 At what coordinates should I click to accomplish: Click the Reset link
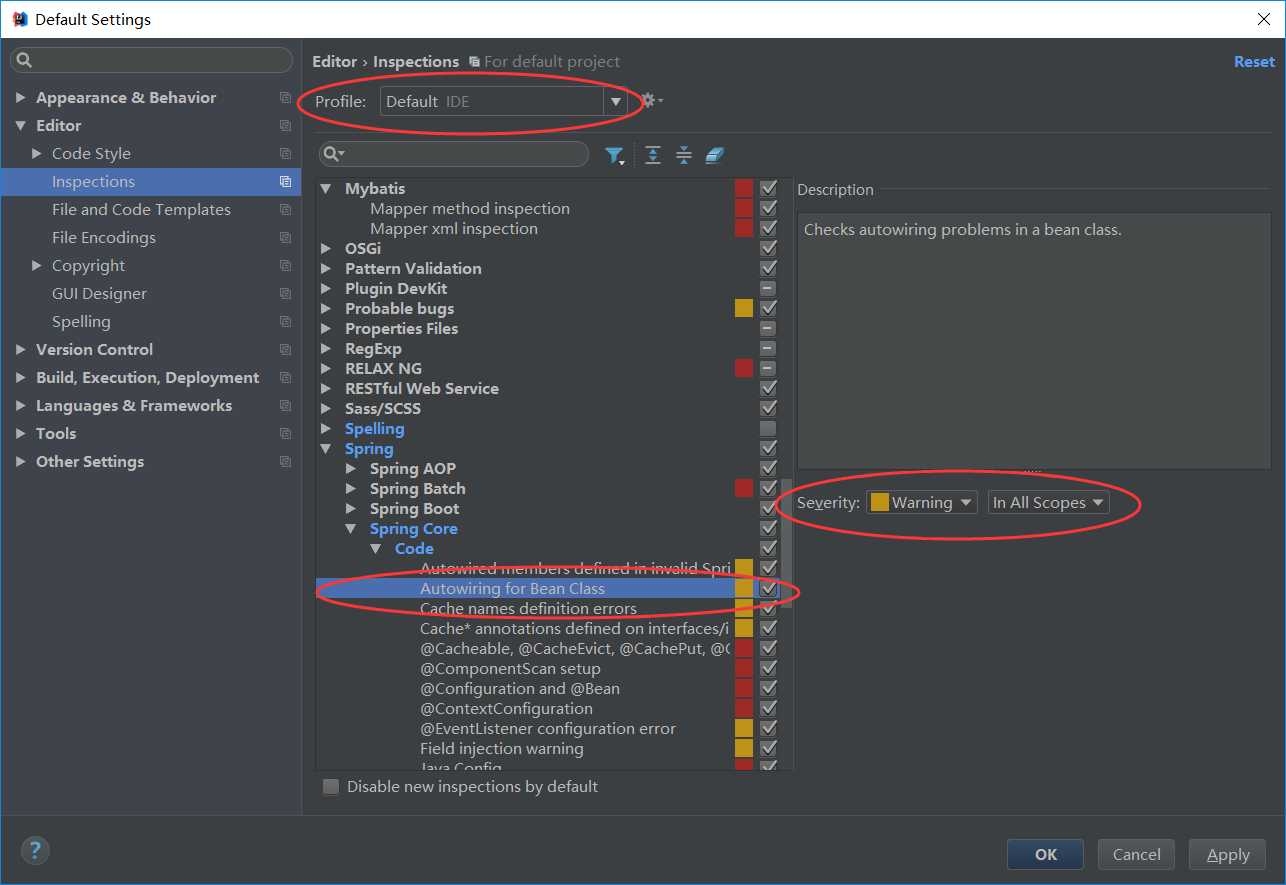1254,62
